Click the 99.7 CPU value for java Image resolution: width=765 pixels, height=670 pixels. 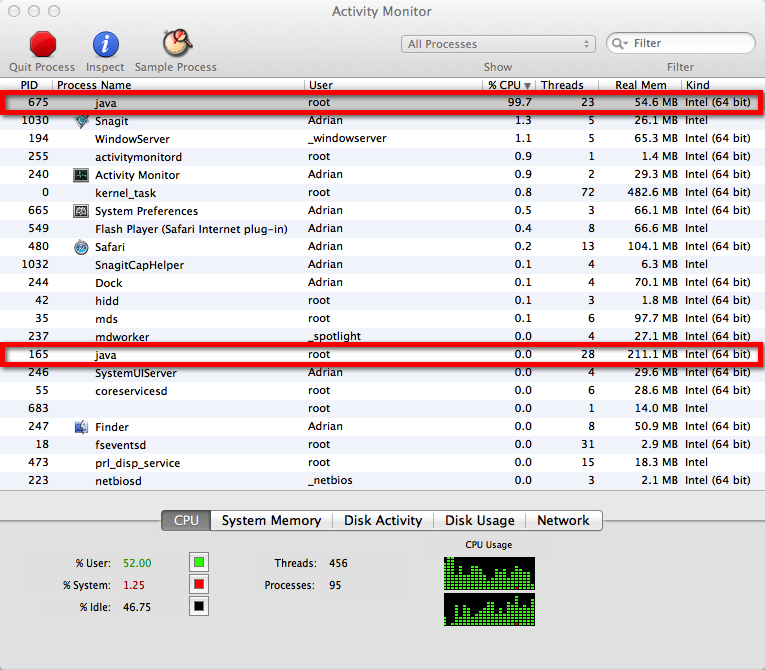coord(519,102)
